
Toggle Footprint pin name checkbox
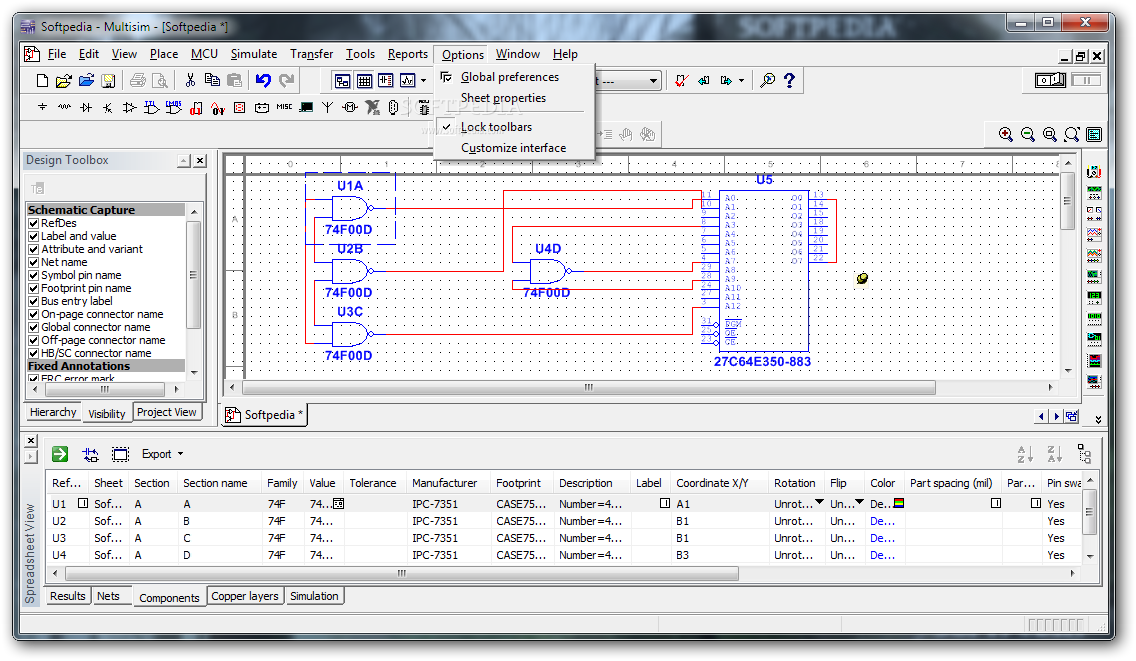pyautogui.click(x=33, y=288)
